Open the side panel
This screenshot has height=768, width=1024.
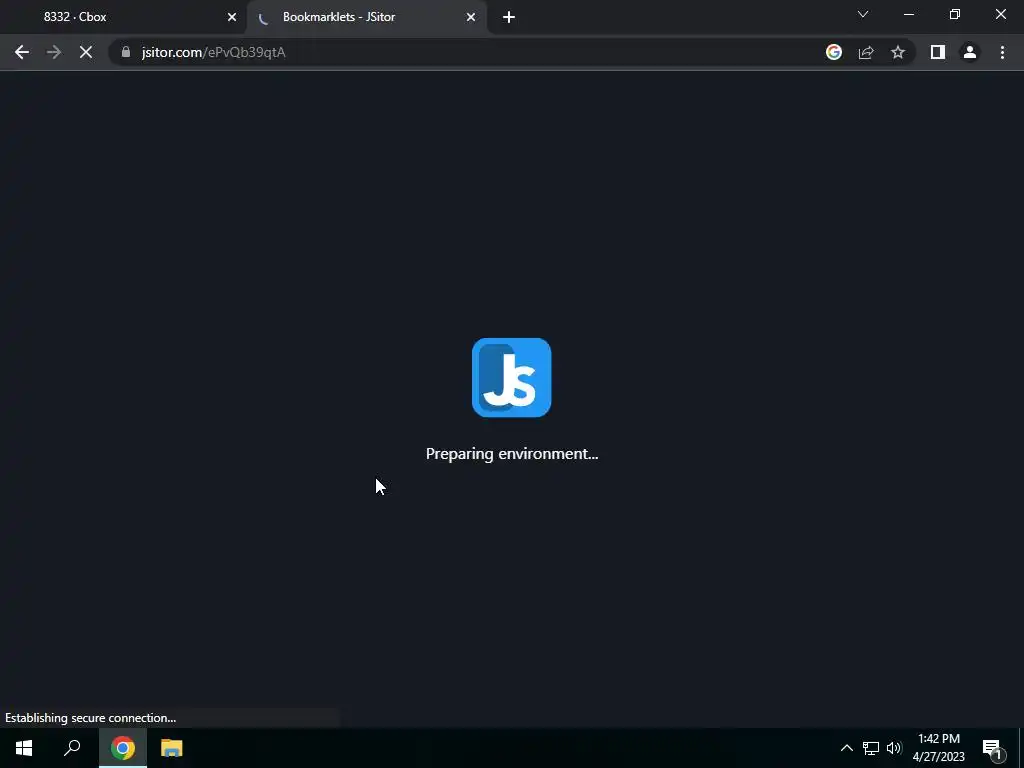click(x=938, y=52)
